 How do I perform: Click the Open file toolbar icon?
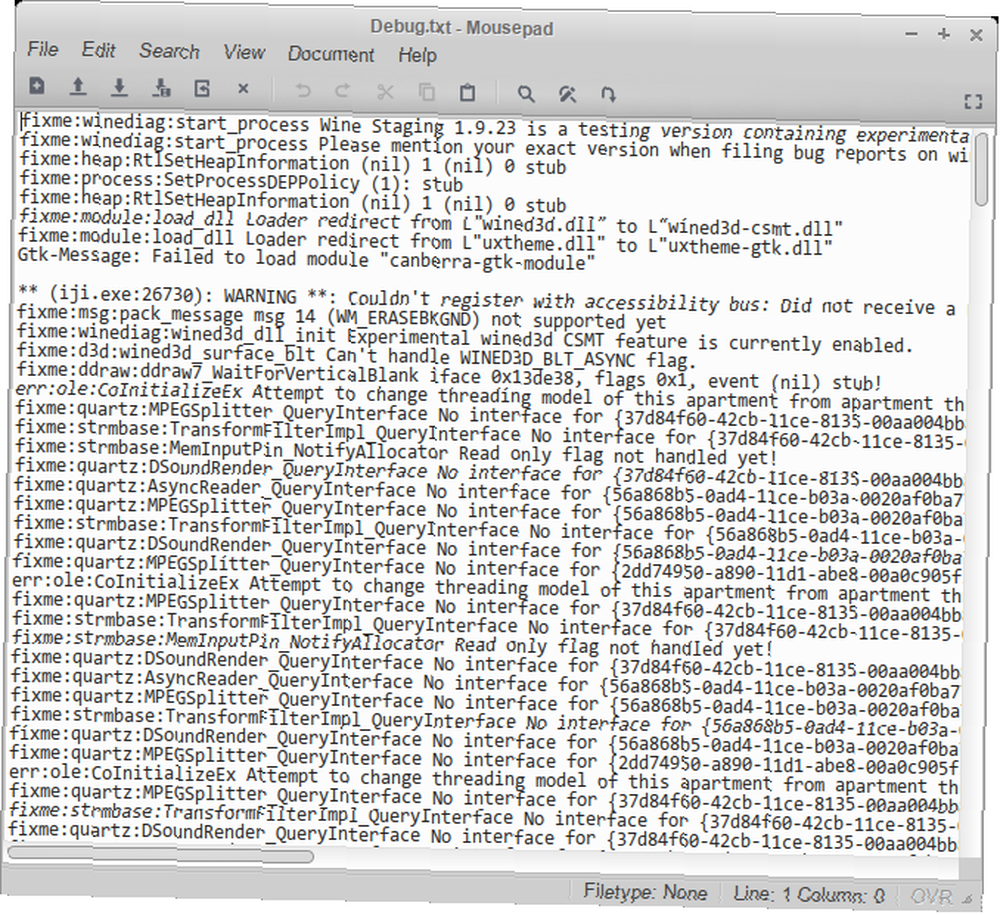(78, 87)
